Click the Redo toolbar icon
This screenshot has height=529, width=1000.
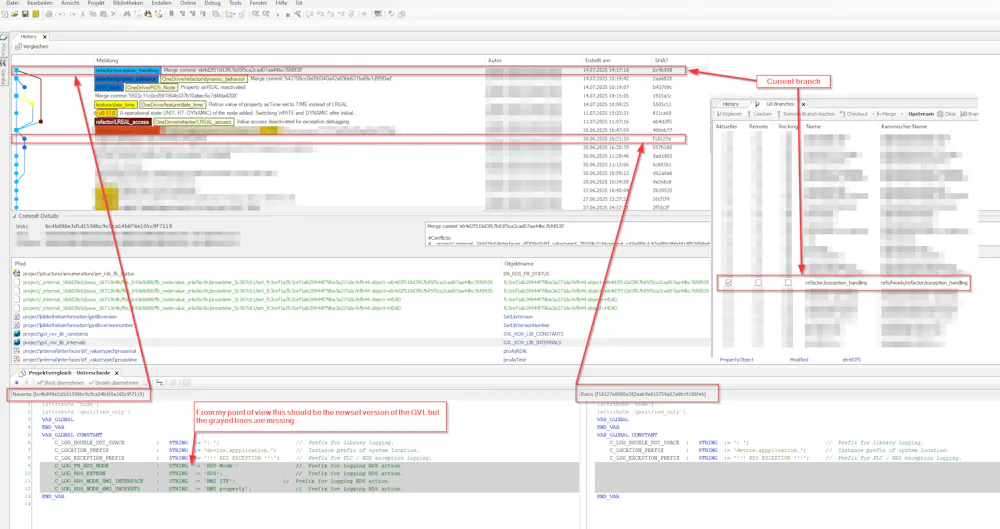pos(72,14)
